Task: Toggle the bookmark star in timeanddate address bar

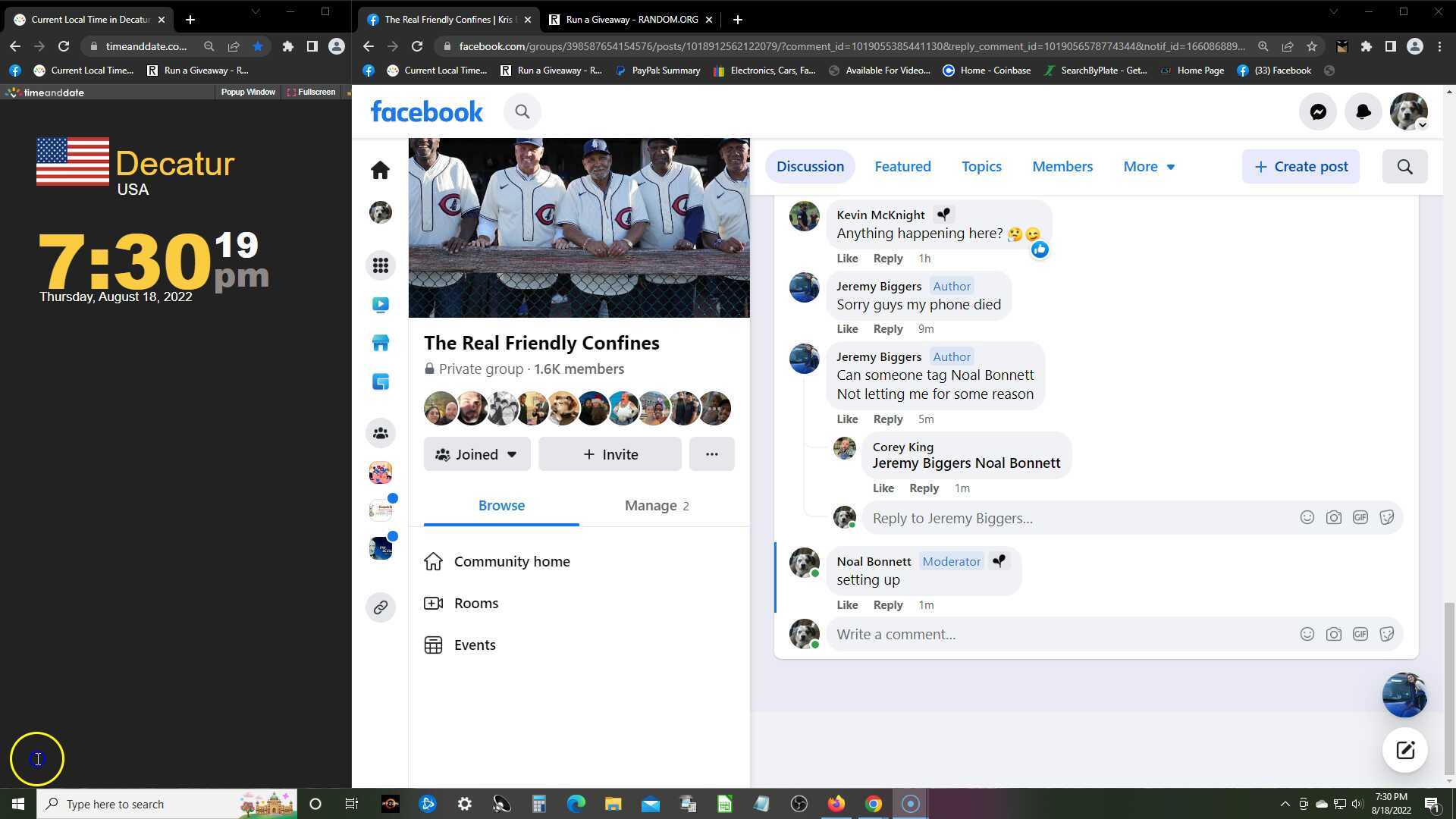Action: coord(258,46)
